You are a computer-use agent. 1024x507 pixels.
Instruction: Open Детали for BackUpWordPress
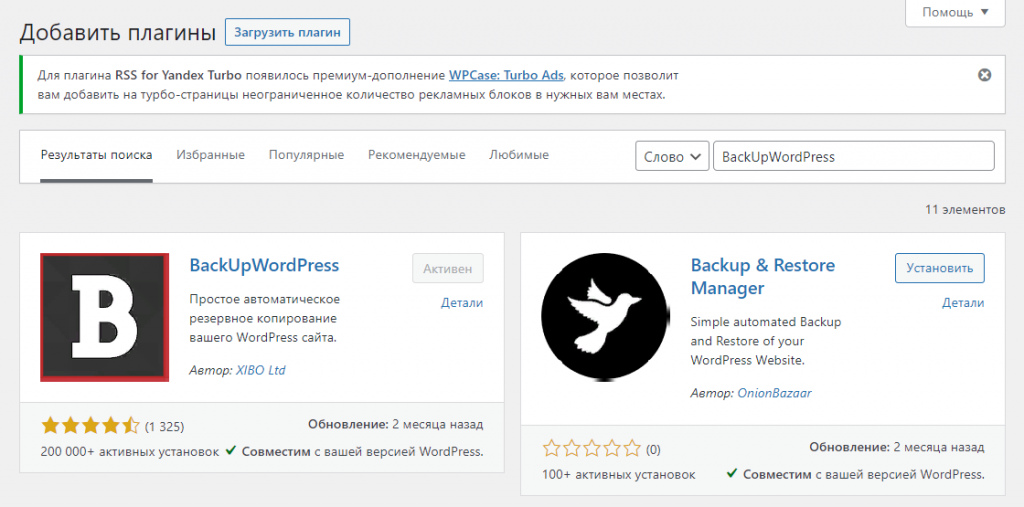462,303
